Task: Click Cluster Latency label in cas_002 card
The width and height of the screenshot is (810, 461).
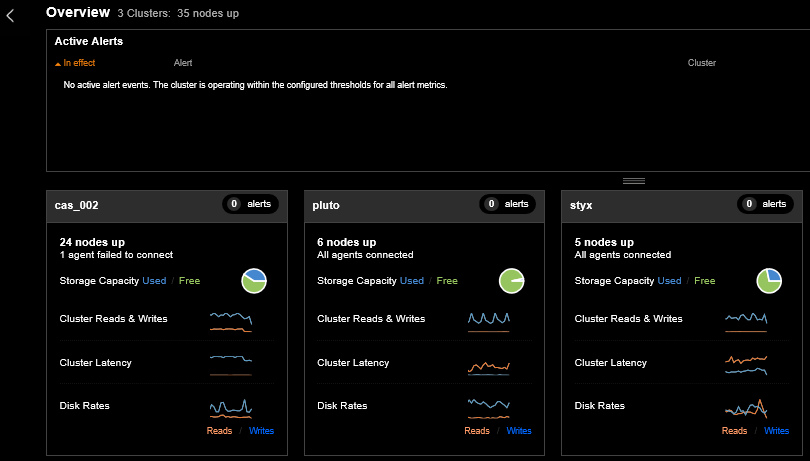Action: (x=96, y=363)
